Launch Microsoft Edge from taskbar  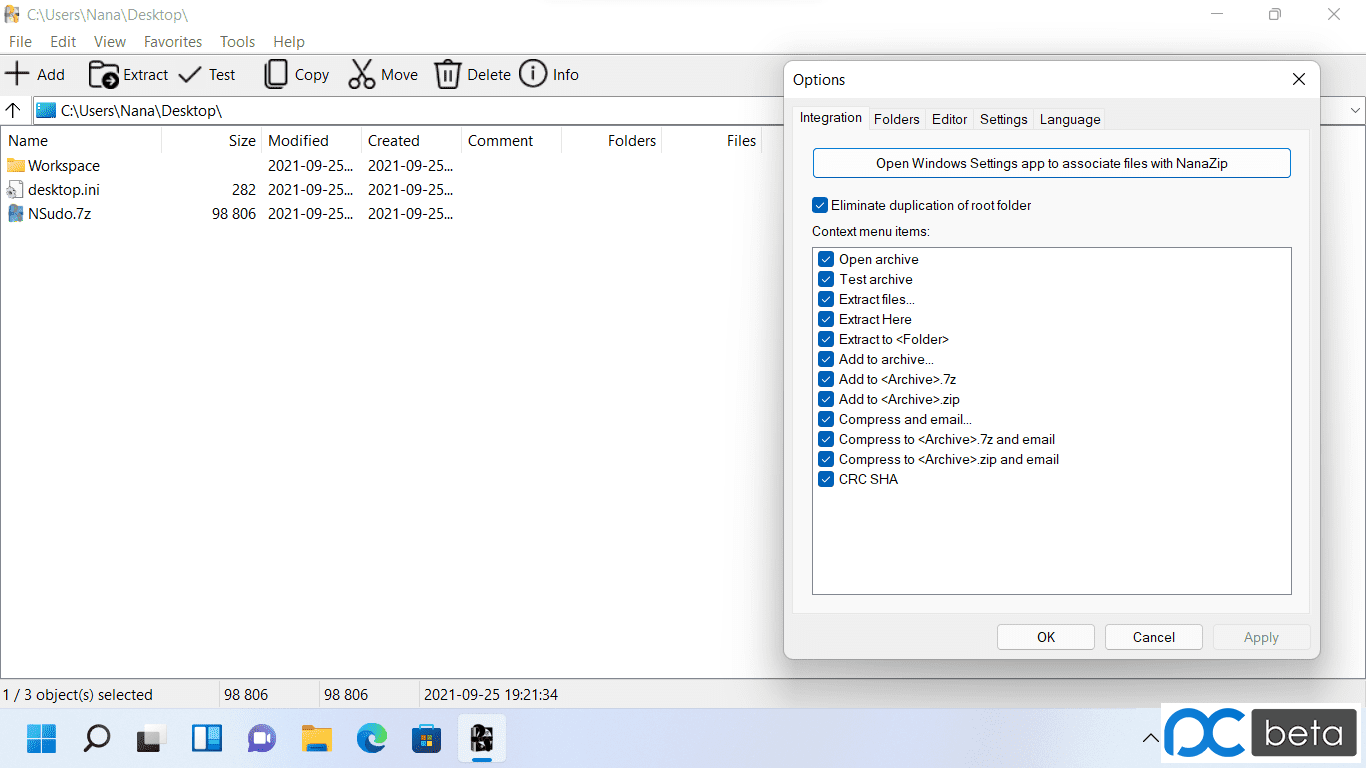(372, 739)
